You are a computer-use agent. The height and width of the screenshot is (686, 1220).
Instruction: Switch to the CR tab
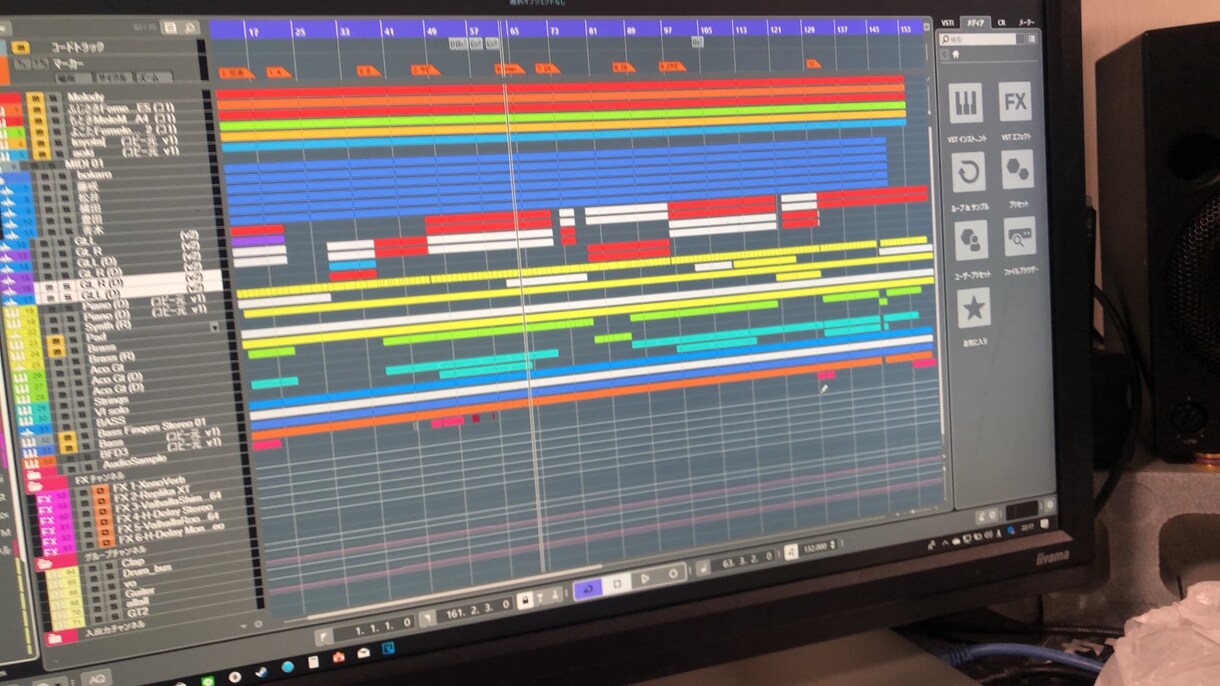click(1001, 23)
